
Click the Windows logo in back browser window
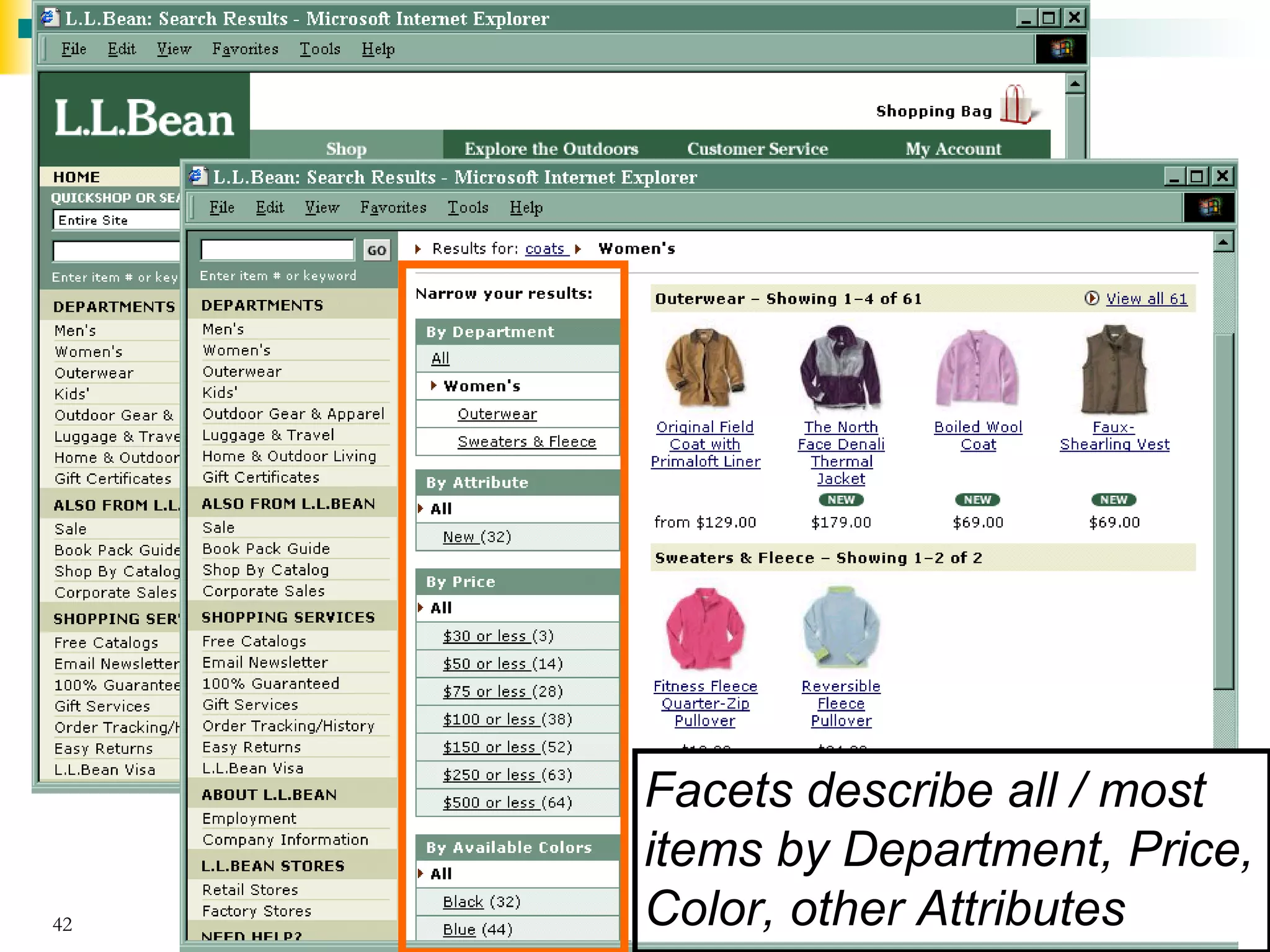coord(1061,49)
